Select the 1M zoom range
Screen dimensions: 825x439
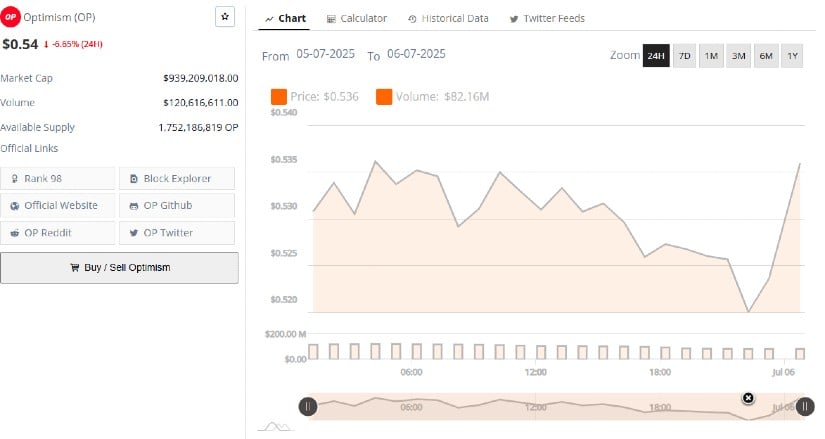coord(711,56)
